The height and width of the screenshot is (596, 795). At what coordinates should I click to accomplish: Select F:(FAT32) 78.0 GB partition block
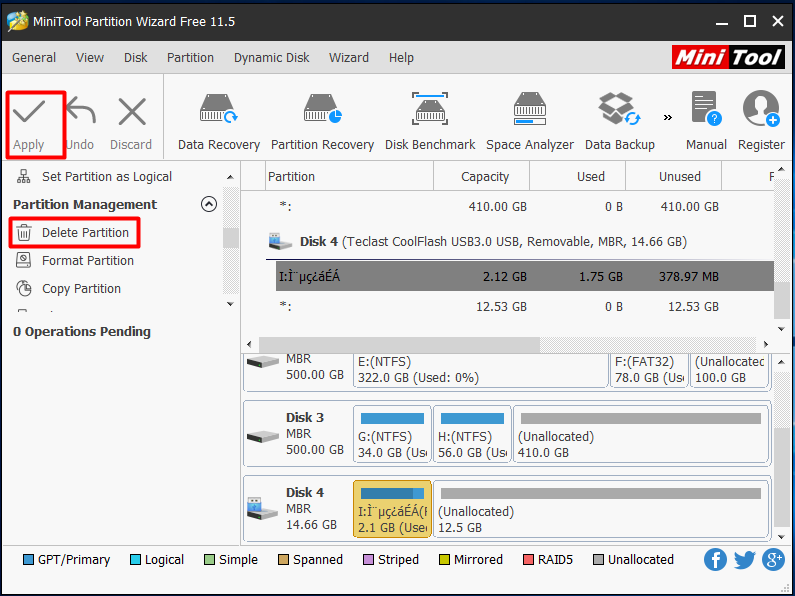(x=649, y=371)
